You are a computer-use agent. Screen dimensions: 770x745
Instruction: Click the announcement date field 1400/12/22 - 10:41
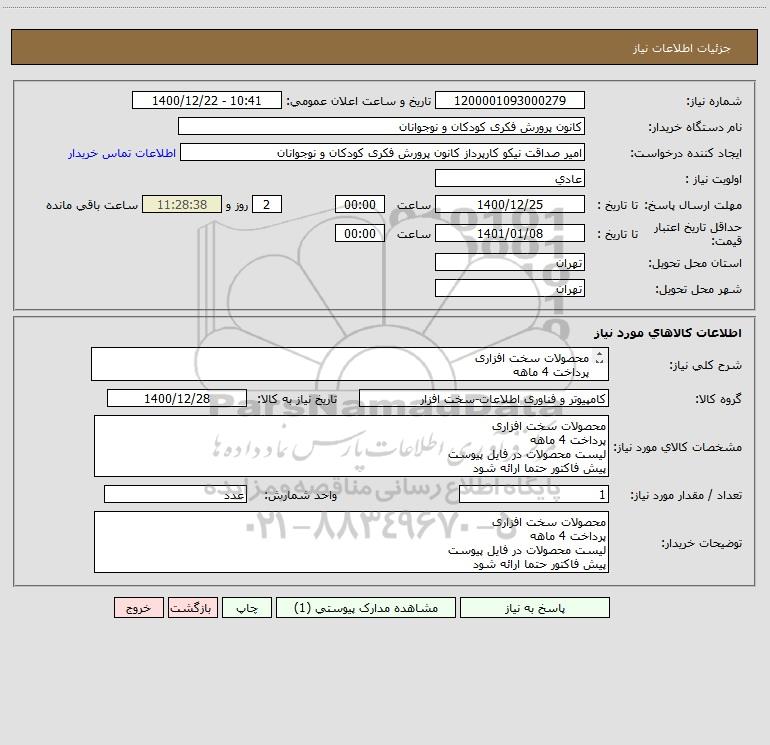[207, 100]
